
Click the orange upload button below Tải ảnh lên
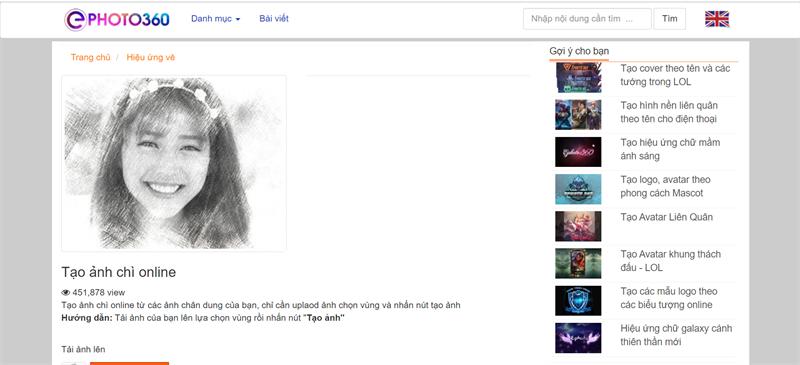[129, 363]
